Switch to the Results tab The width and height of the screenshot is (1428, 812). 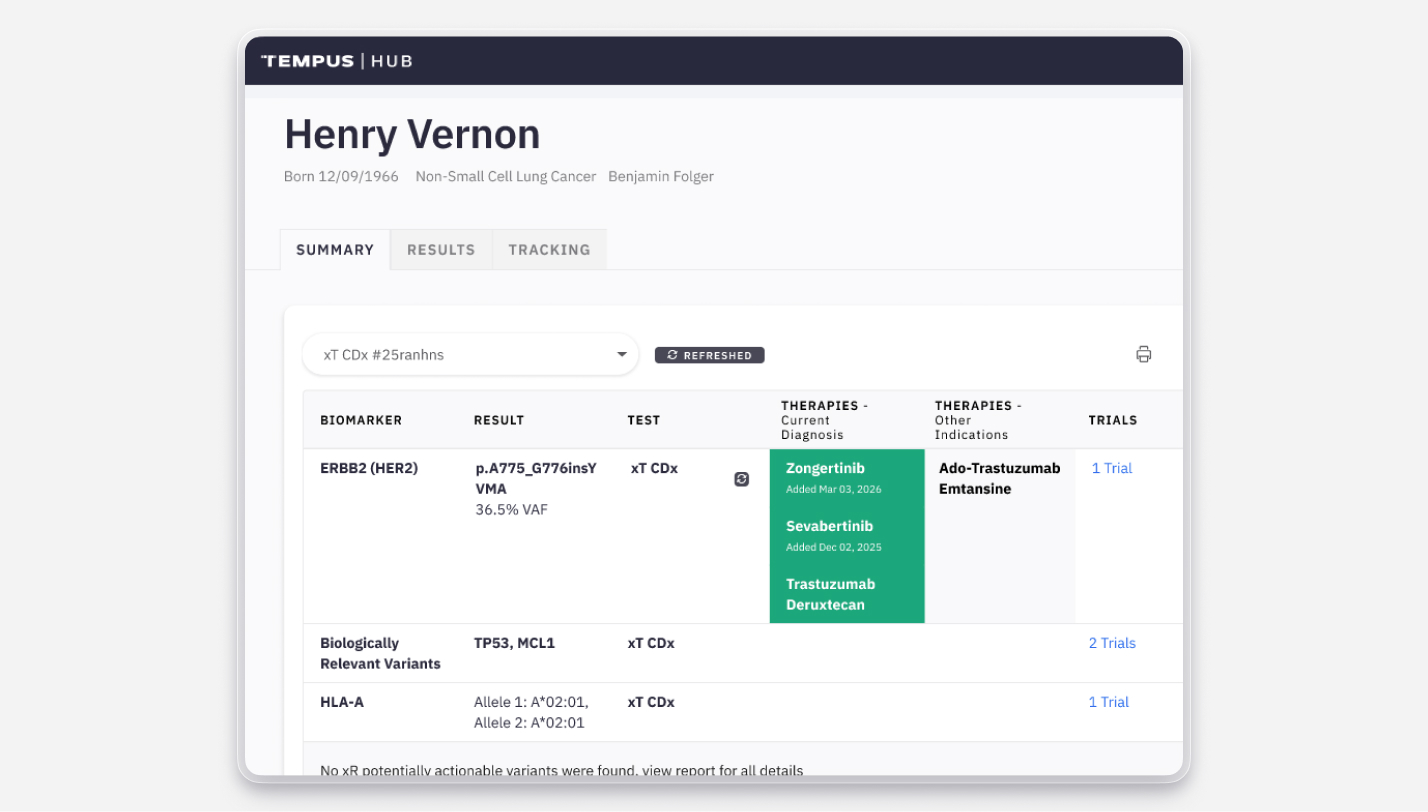(x=441, y=250)
